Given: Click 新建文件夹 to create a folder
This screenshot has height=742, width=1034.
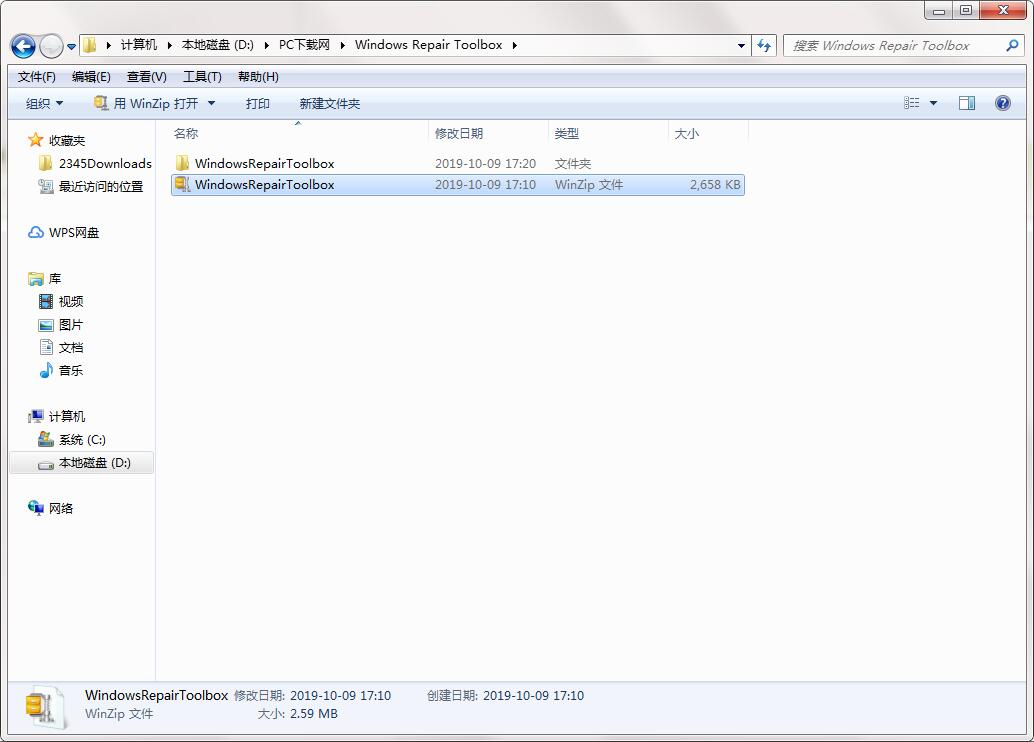Looking at the screenshot, I should tap(330, 104).
